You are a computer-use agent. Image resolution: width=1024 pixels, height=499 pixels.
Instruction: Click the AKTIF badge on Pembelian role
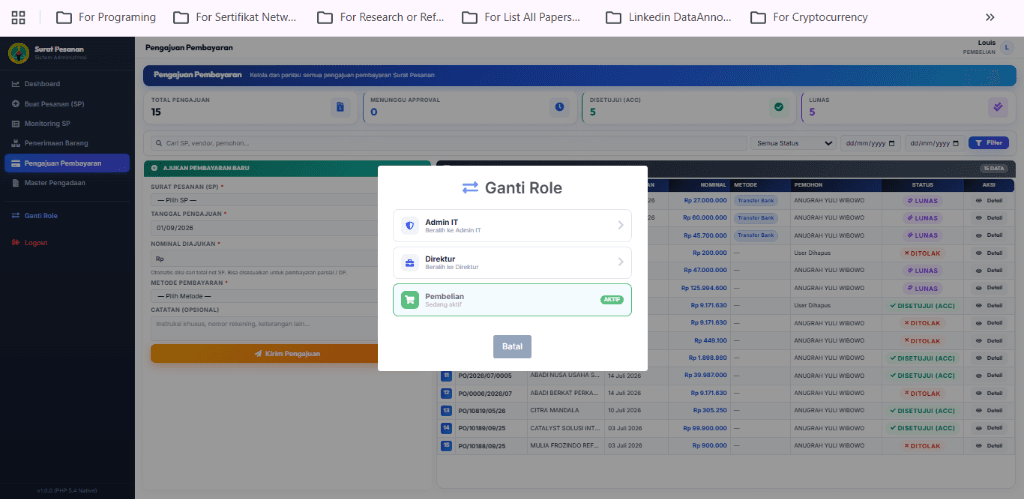tap(612, 300)
